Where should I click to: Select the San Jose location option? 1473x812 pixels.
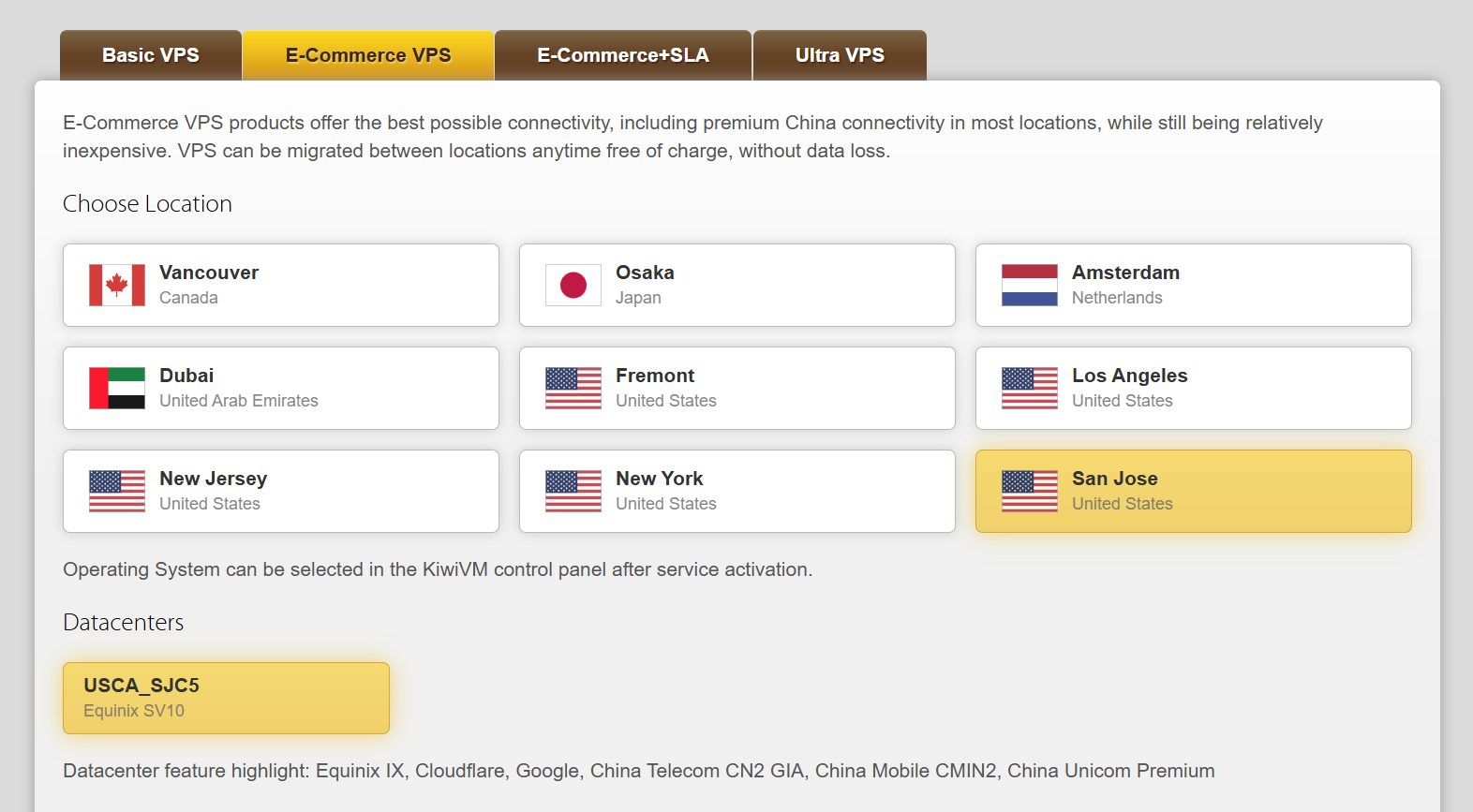(x=1194, y=491)
